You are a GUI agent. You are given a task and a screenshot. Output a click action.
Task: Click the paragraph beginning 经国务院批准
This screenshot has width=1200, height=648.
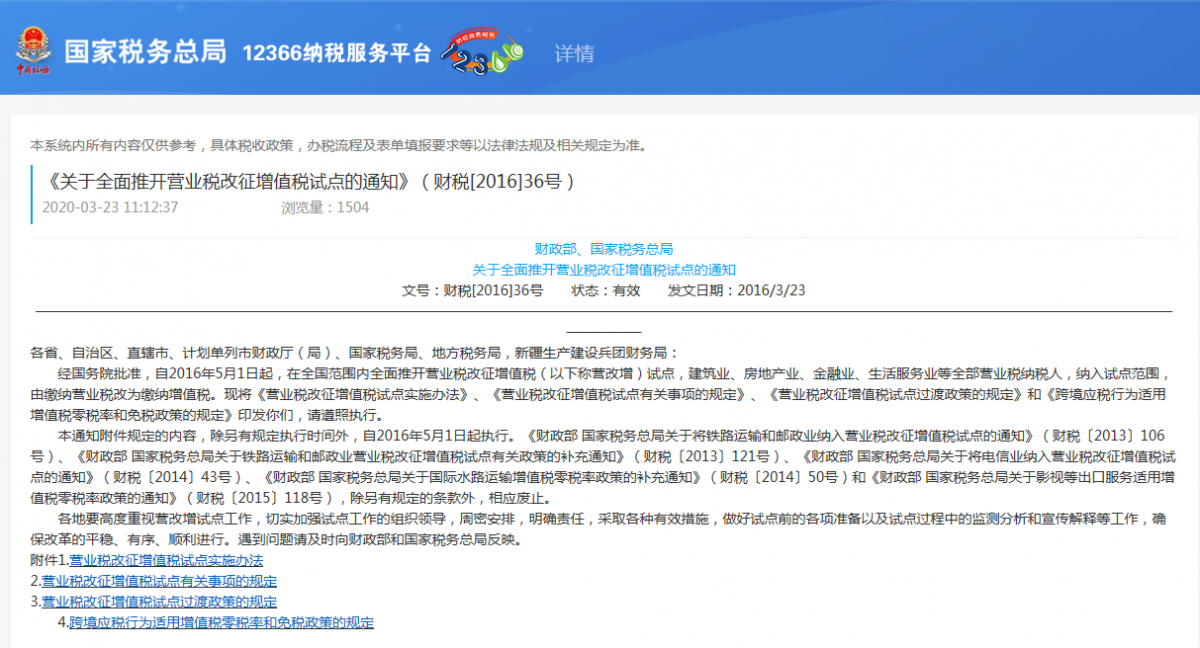(600, 373)
